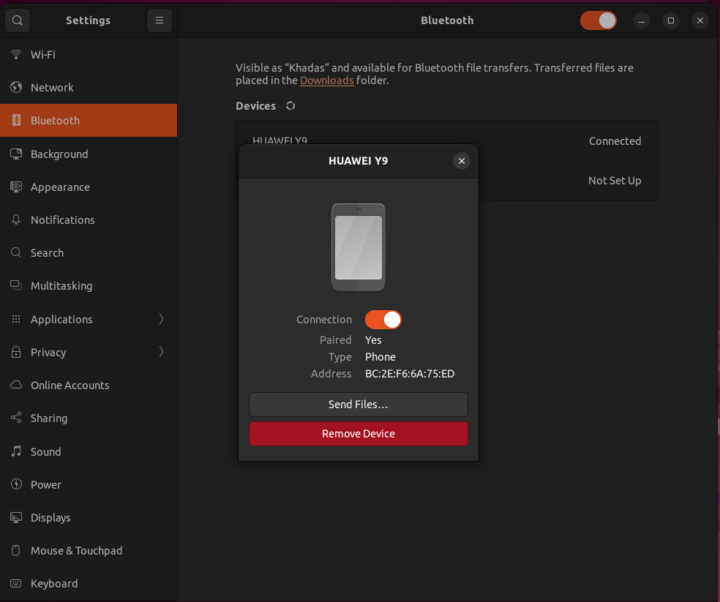The height and width of the screenshot is (602, 720).
Task: Click the Wi-Fi icon in sidebar
Action: click(x=16, y=54)
